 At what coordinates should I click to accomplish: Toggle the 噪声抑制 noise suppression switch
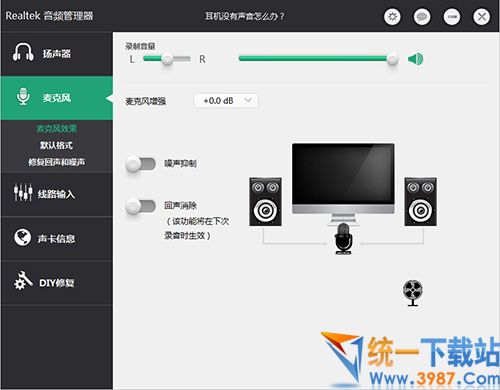(140, 164)
